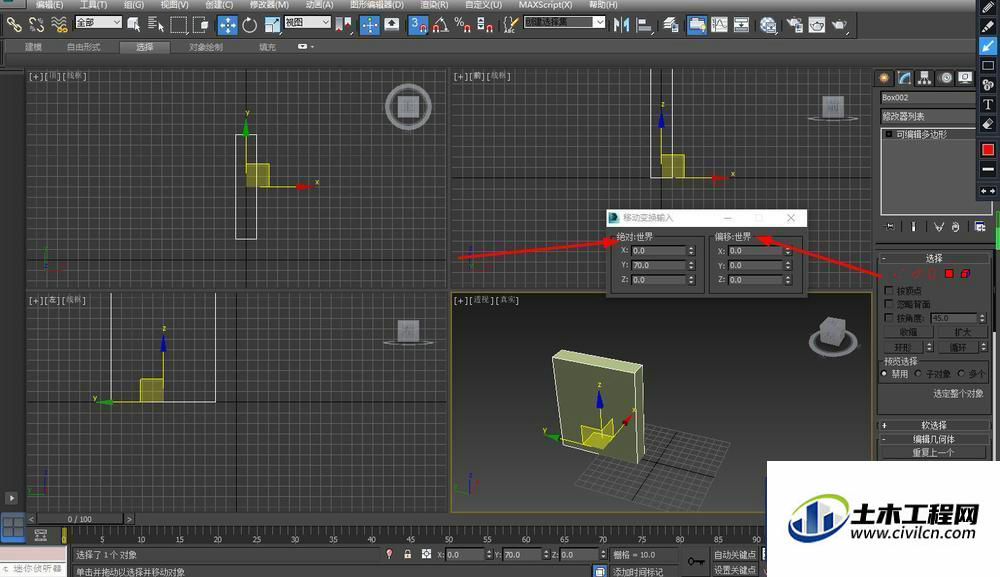The width and height of the screenshot is (1000, 577).
Task: Open the 视图 reference coordinate dropdown
Action: pyautogui.click(x=307, y=22)
